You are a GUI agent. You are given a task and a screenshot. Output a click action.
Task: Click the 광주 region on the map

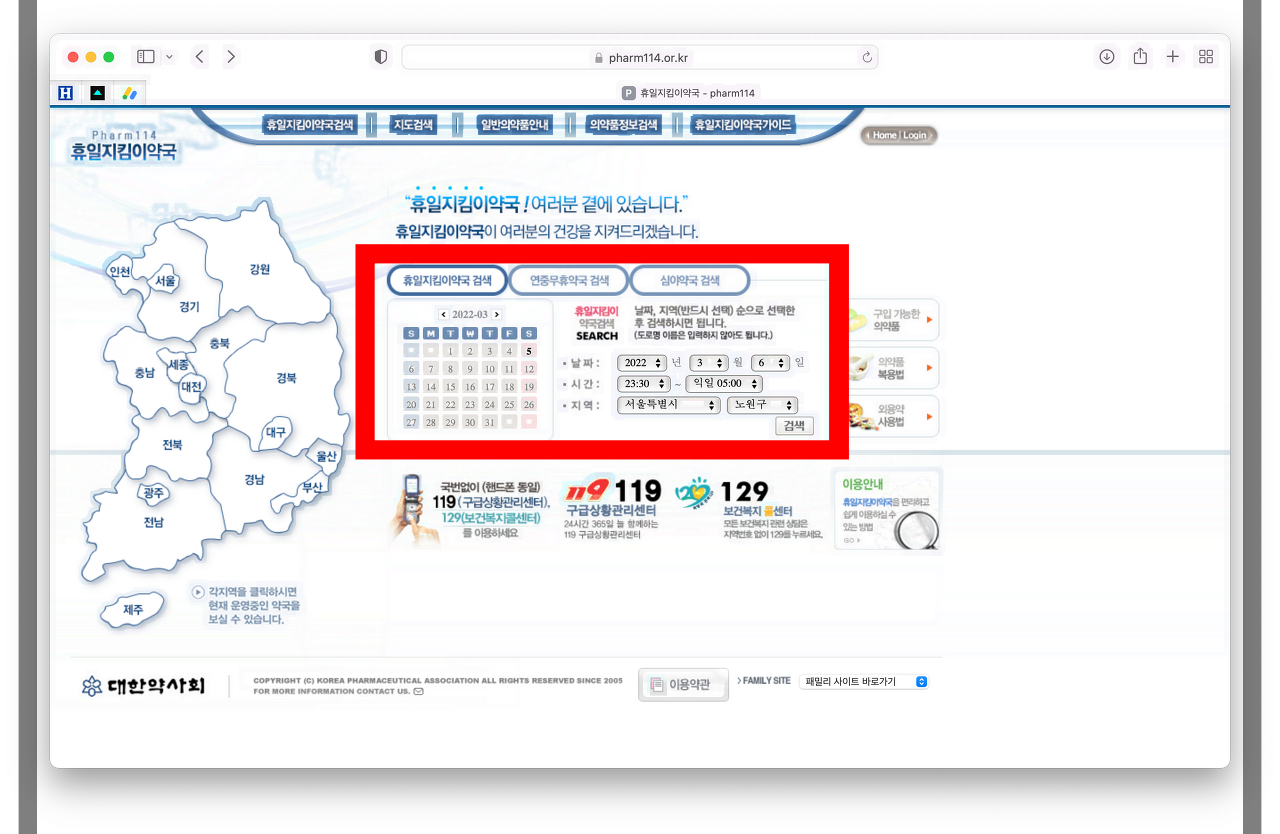click(153, 493)
